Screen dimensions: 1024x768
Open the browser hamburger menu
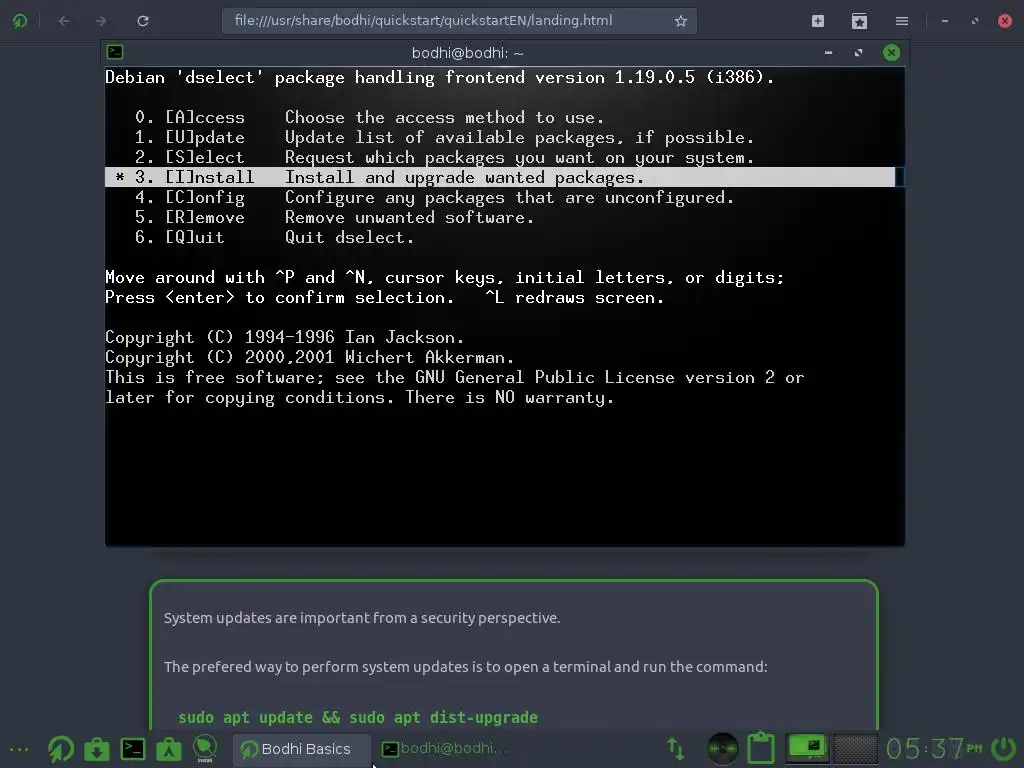[x=902, y=21]
